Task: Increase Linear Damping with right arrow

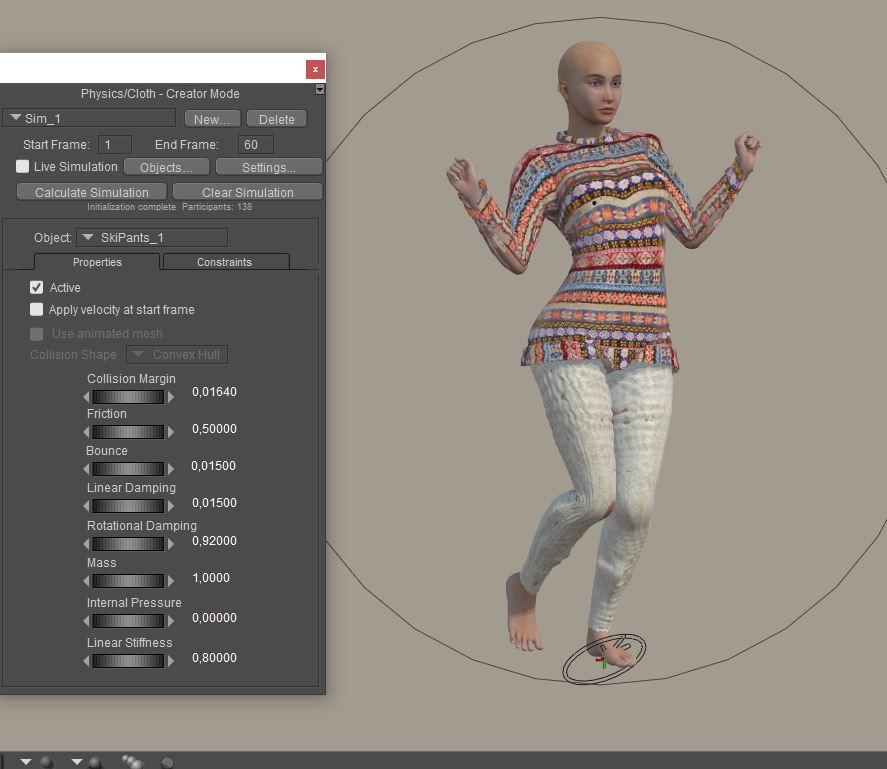Action: 171,506
